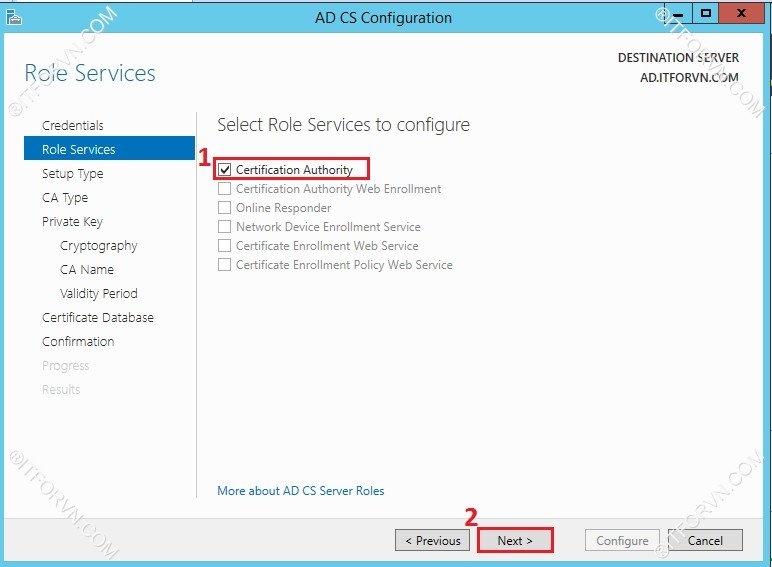This screenshot has height=567, width=772.
Task: Navigate to the CA Name page
Action: 86,269
